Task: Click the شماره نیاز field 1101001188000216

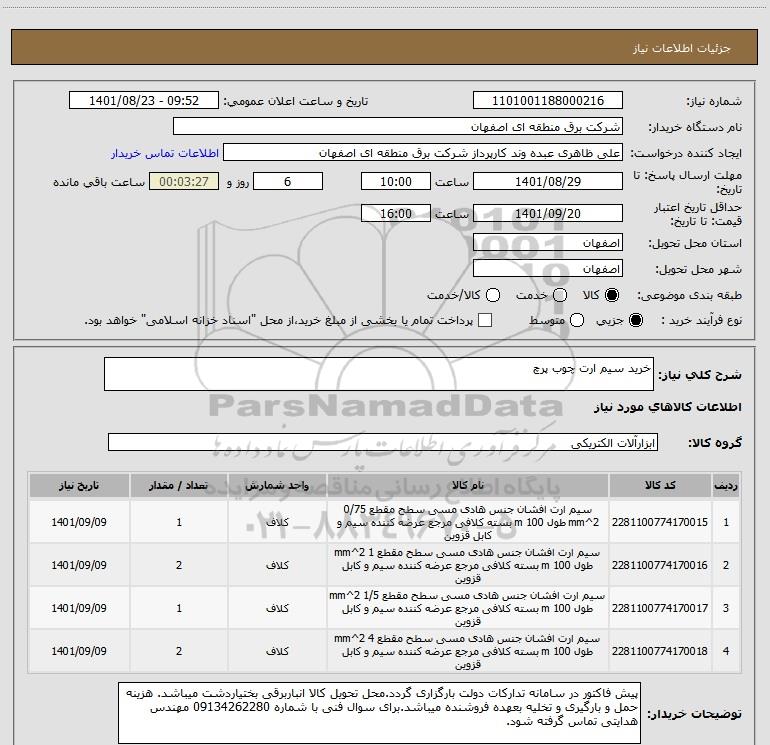Action: point(548,101)
